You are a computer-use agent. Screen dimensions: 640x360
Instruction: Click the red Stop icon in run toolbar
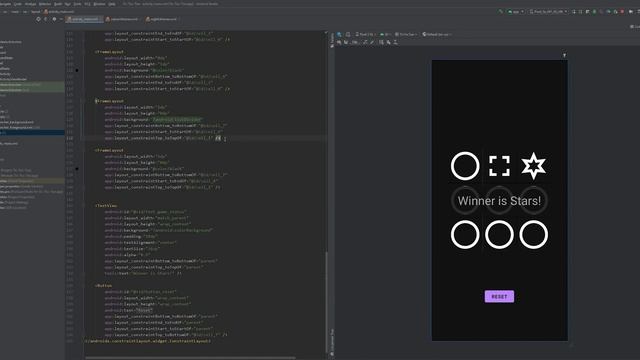(622, 11)
